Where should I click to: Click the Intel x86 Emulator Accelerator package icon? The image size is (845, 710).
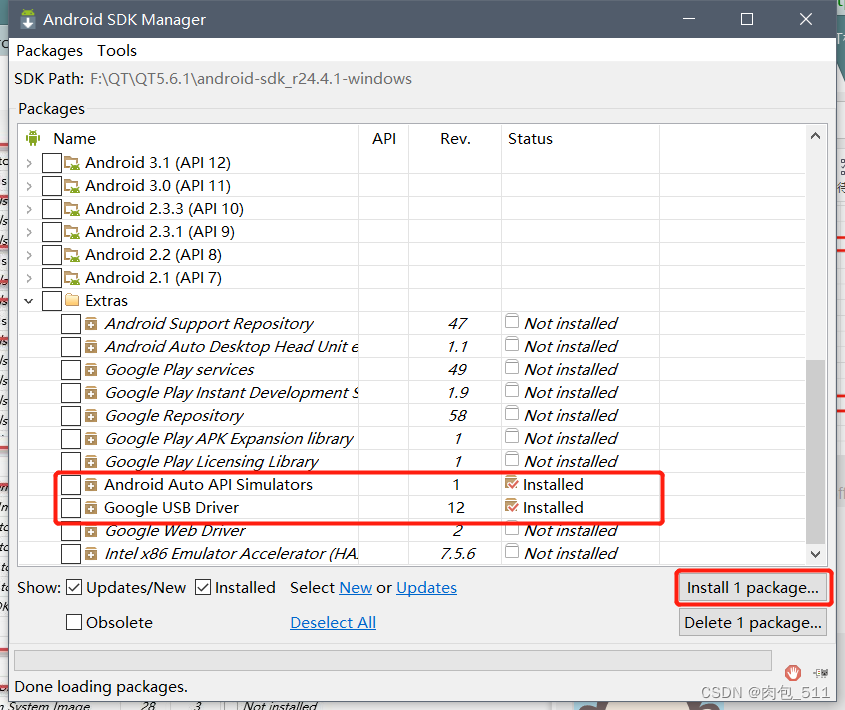click(x=91, y=554)
